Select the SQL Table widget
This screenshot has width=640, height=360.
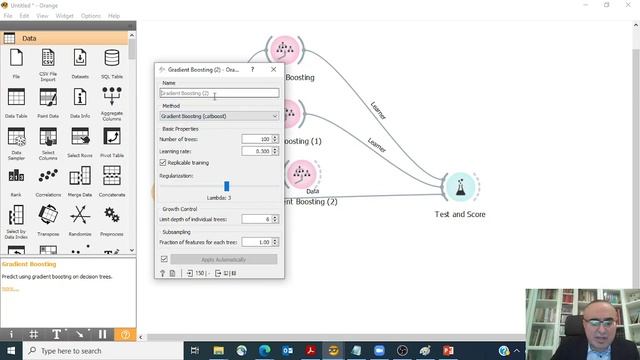pos(112,63)
